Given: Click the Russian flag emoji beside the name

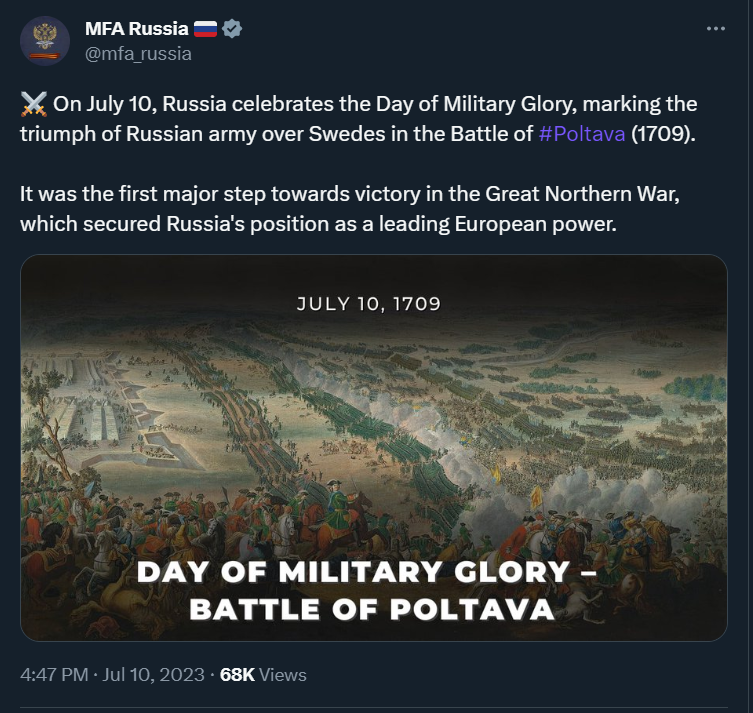Looking at the screenshot, I should pyautogui.click(x=205, y=29).
